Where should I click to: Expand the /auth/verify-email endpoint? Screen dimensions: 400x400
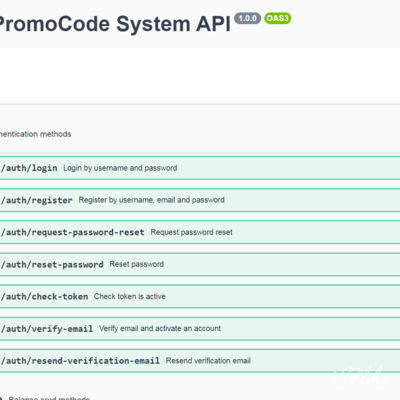pyautogui.click(x=200, y=329)
